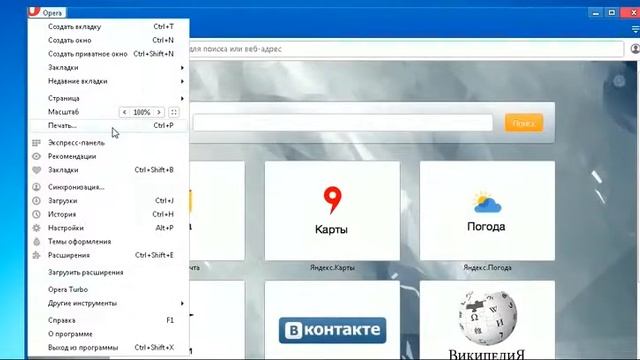The image size is (640, 360).
Task: Click the Opera logo menu button
Action: pos(47,12)
